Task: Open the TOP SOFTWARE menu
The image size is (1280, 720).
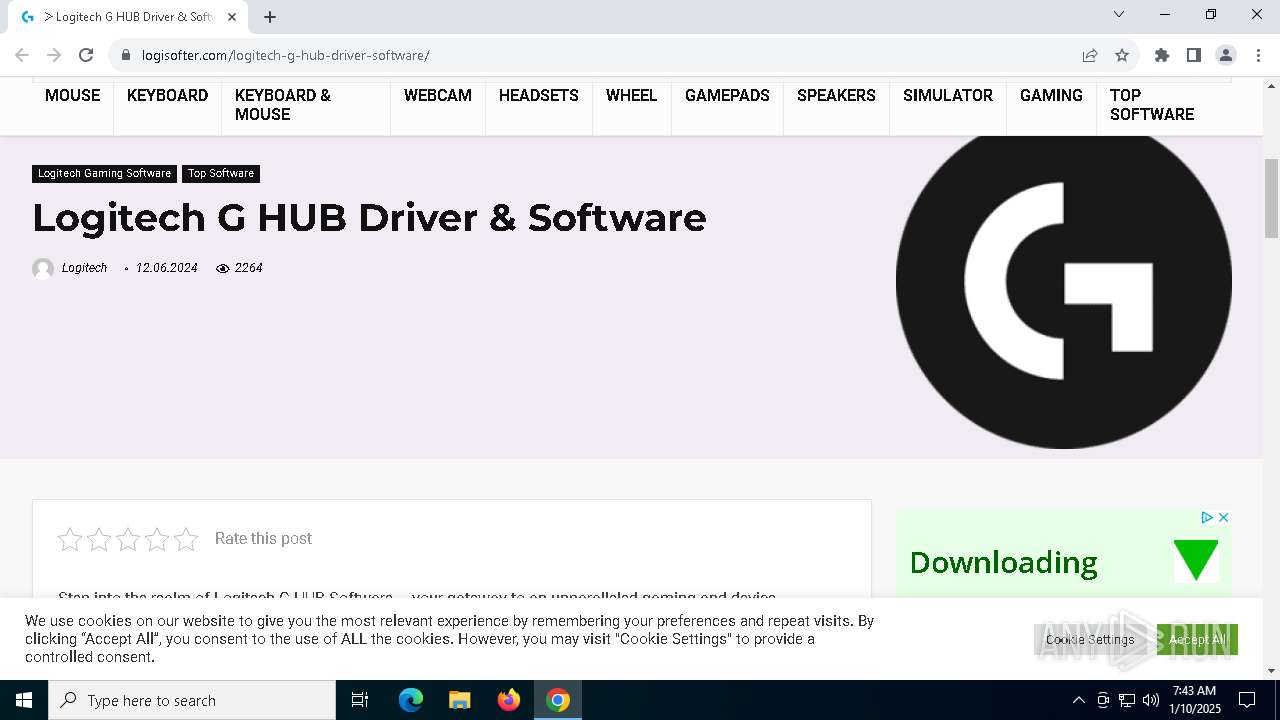Action: pos(1152,105)
